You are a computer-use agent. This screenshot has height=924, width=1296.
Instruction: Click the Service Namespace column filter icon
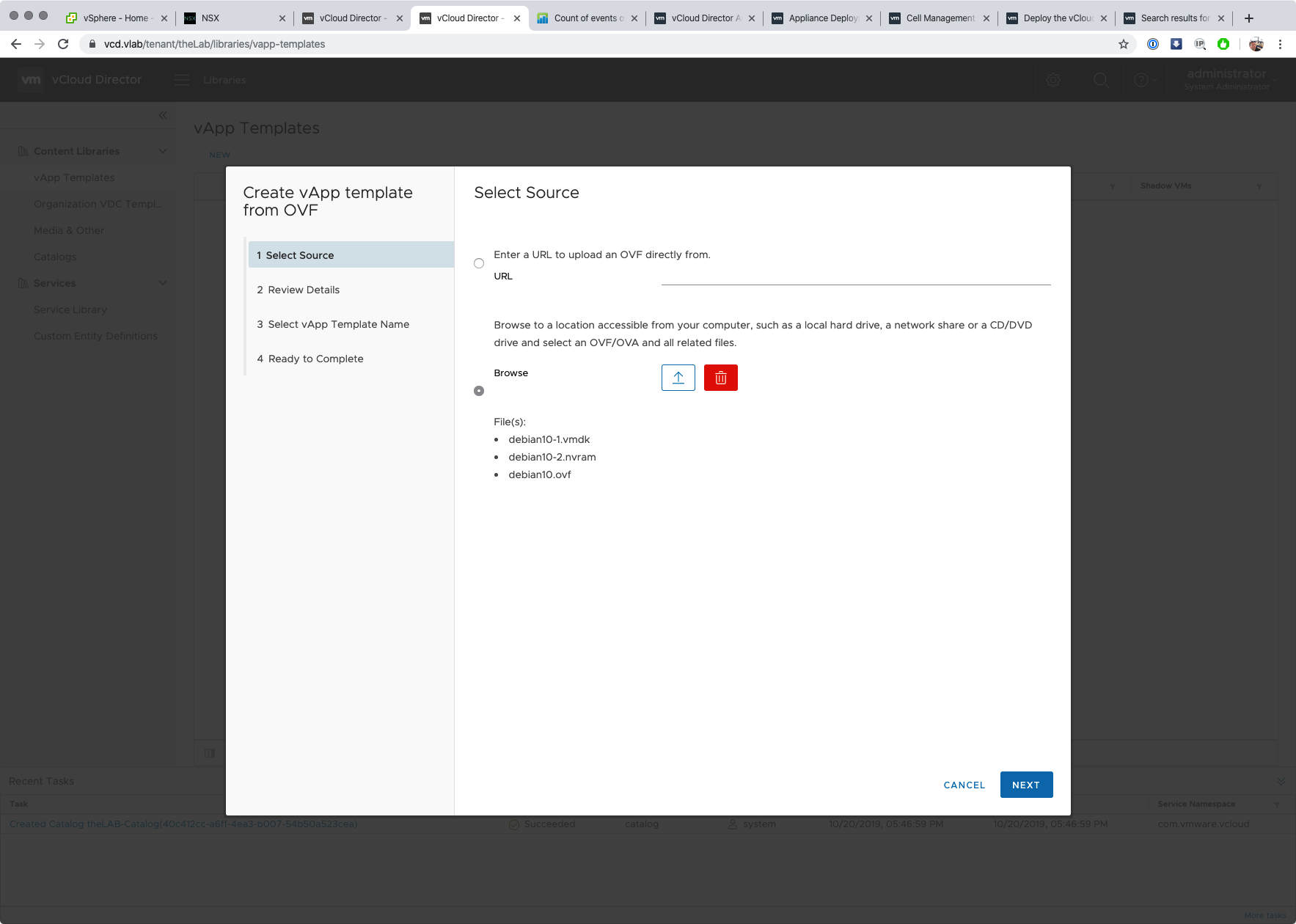1277,804
